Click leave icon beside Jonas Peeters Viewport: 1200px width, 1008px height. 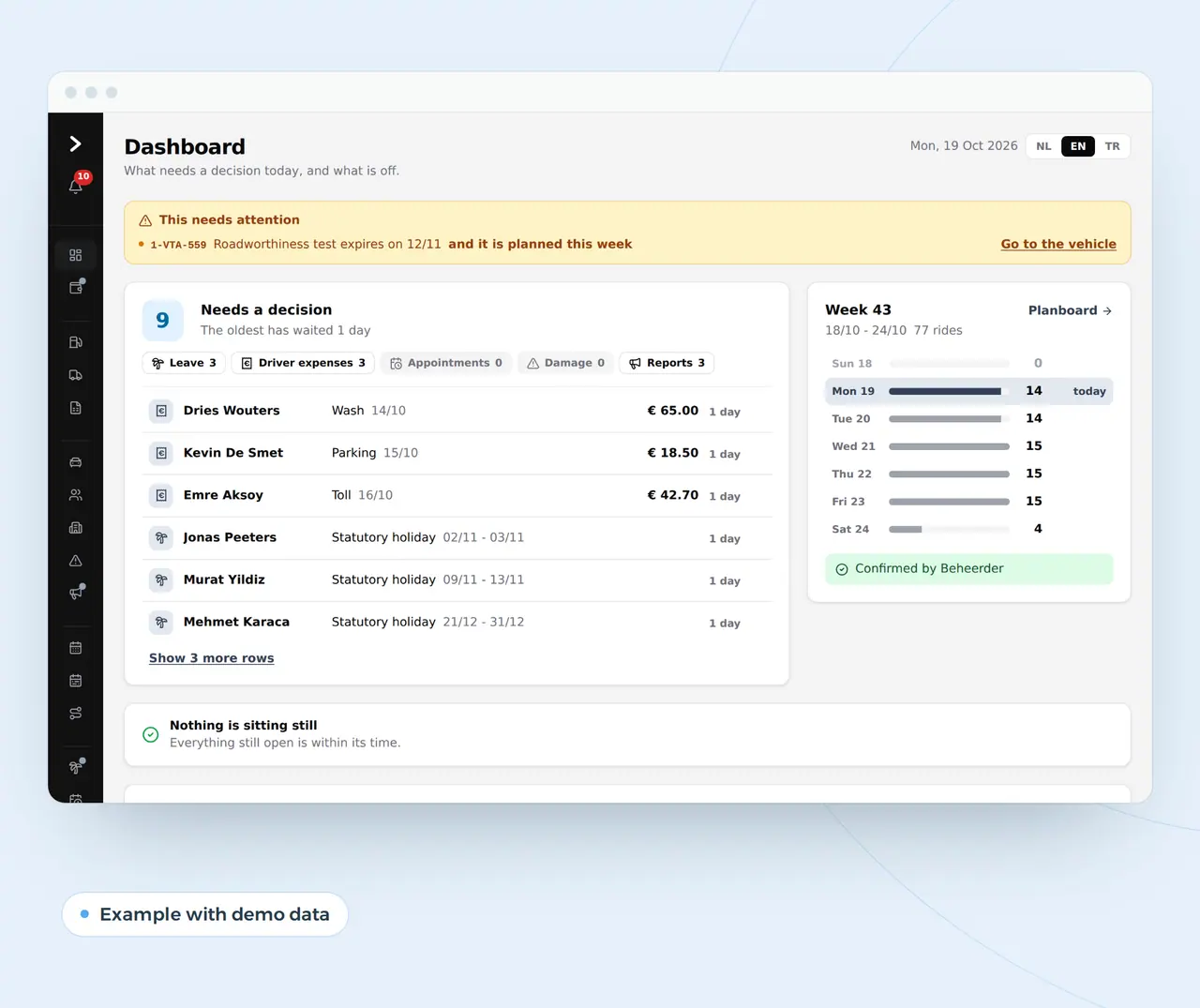pos(161,537)
